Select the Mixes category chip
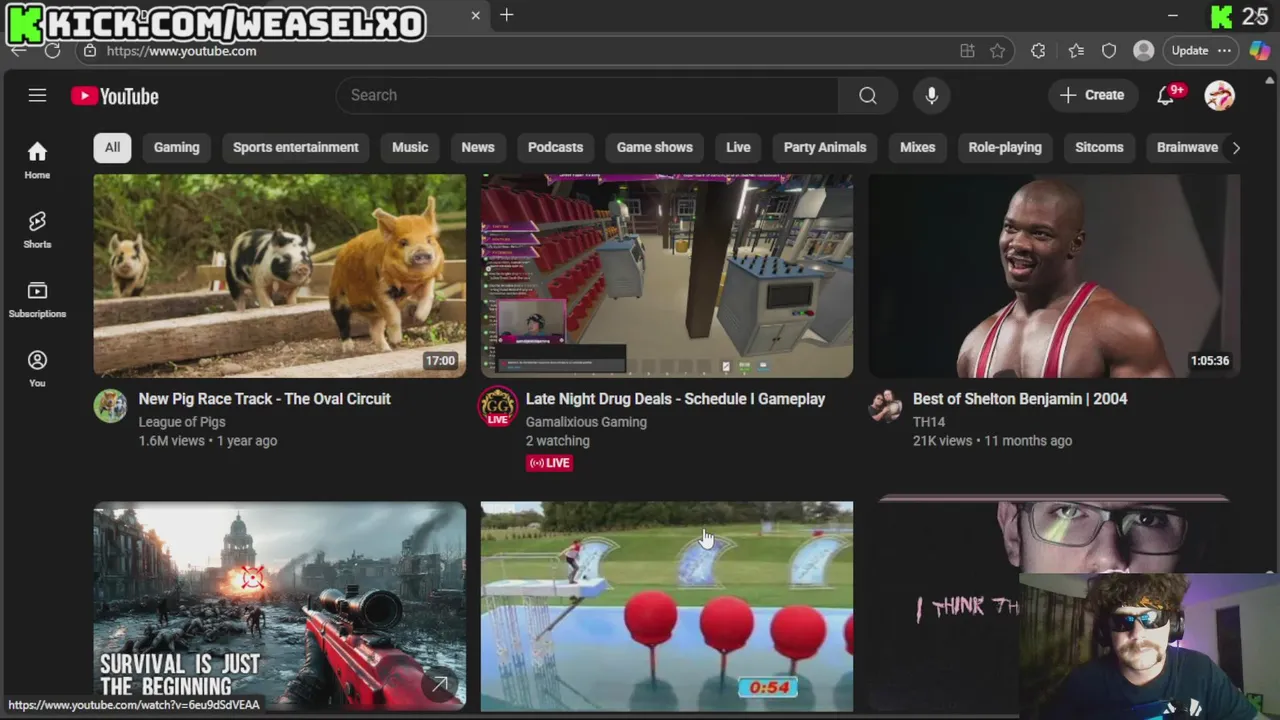 (917, 147)
